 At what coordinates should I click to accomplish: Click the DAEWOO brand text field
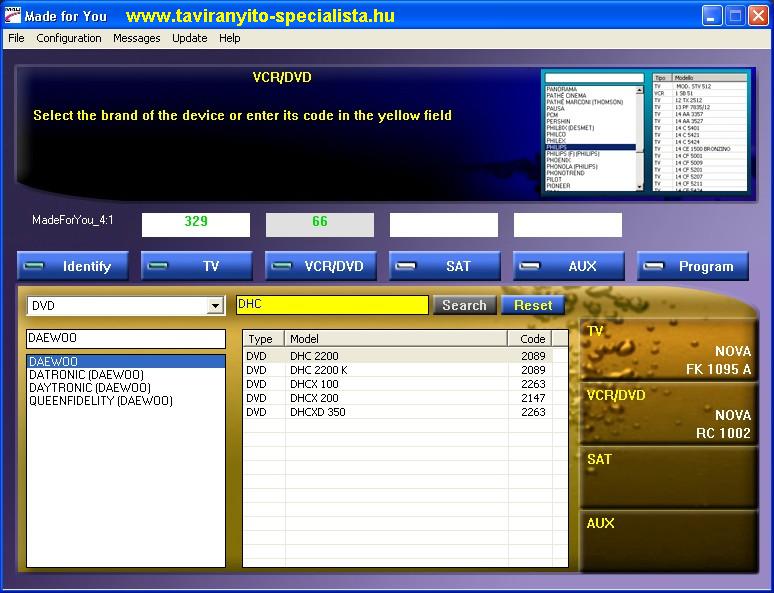click(126, 339)
